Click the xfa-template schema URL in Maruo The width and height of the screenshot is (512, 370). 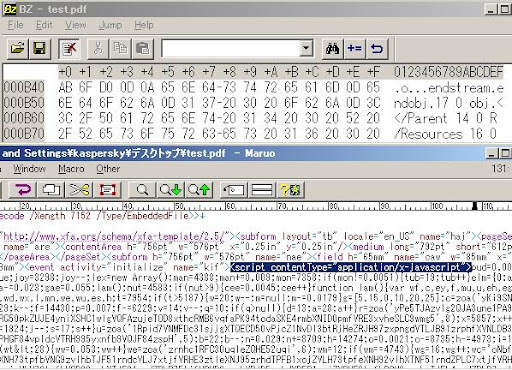[115, 237]
